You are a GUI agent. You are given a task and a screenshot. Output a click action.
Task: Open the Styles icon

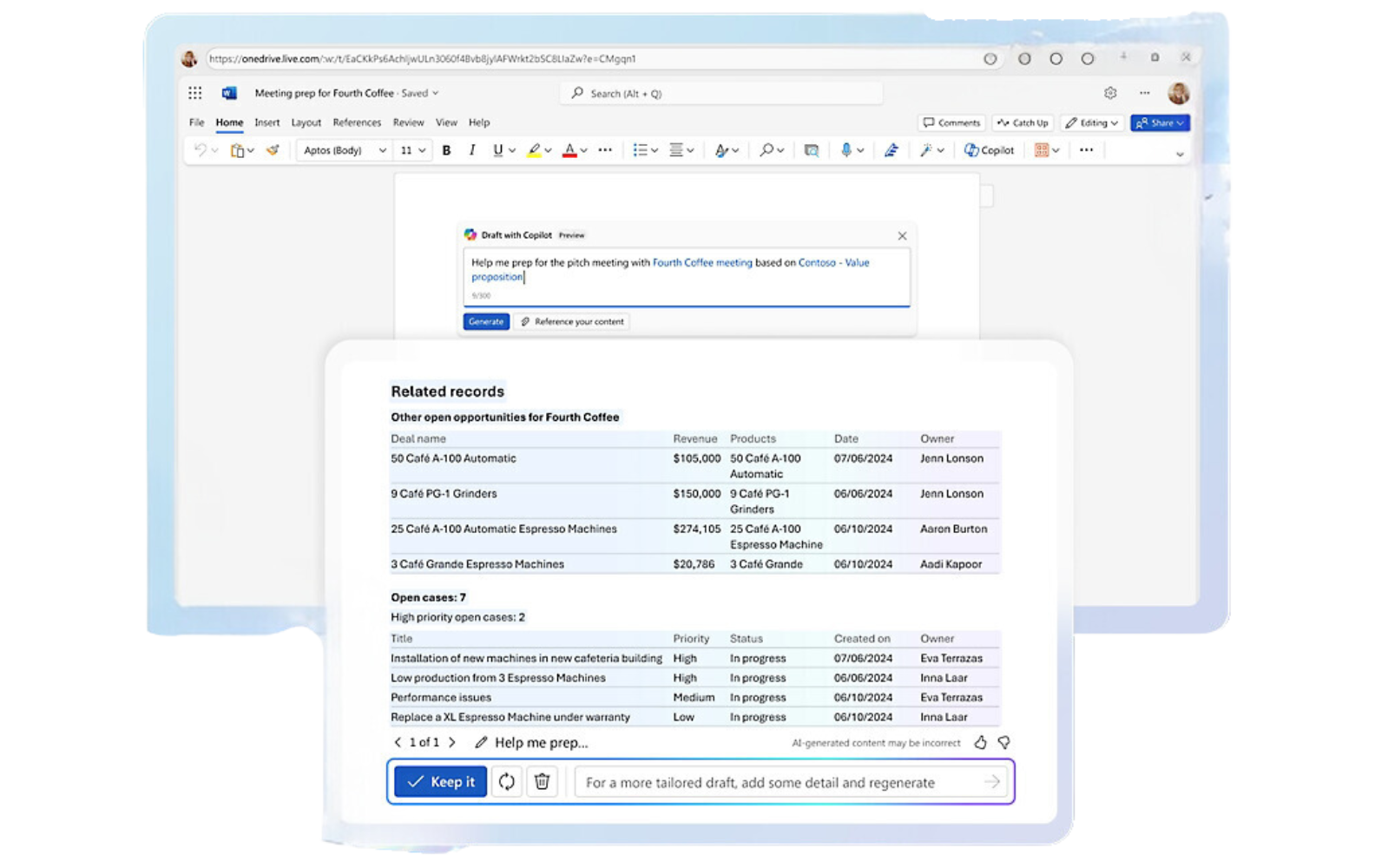720,150
